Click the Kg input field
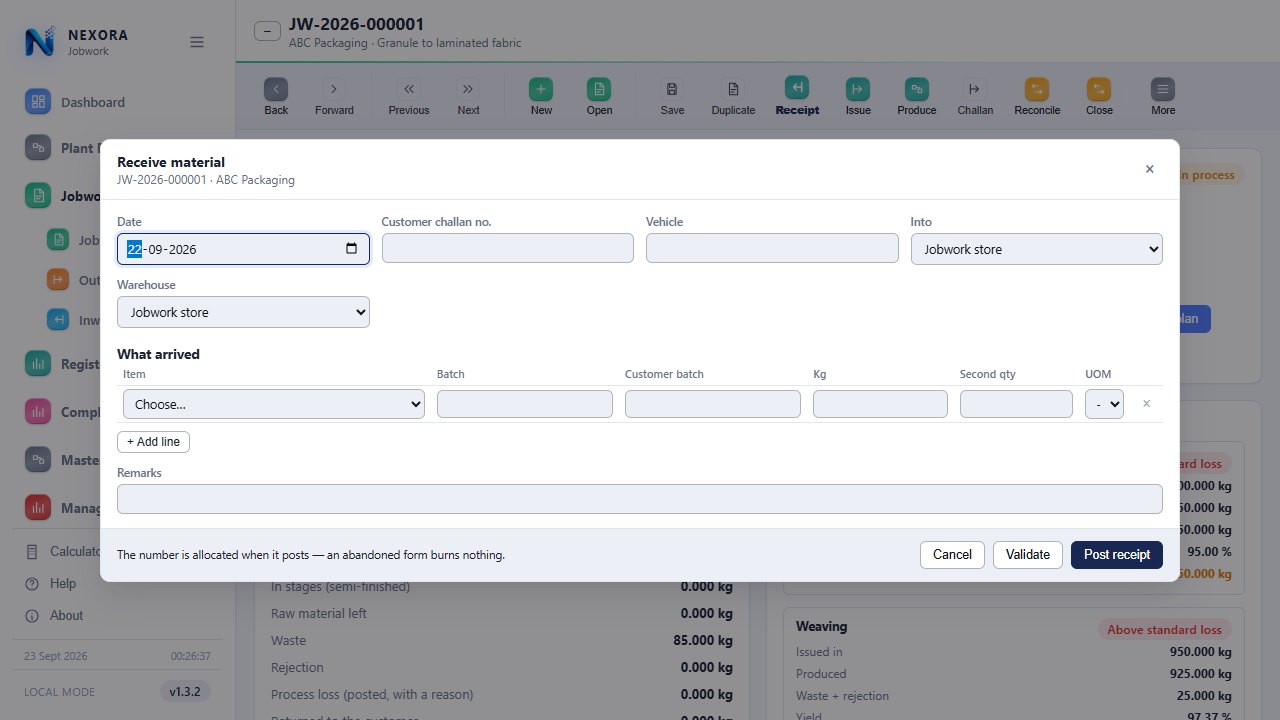 (880, 404)
